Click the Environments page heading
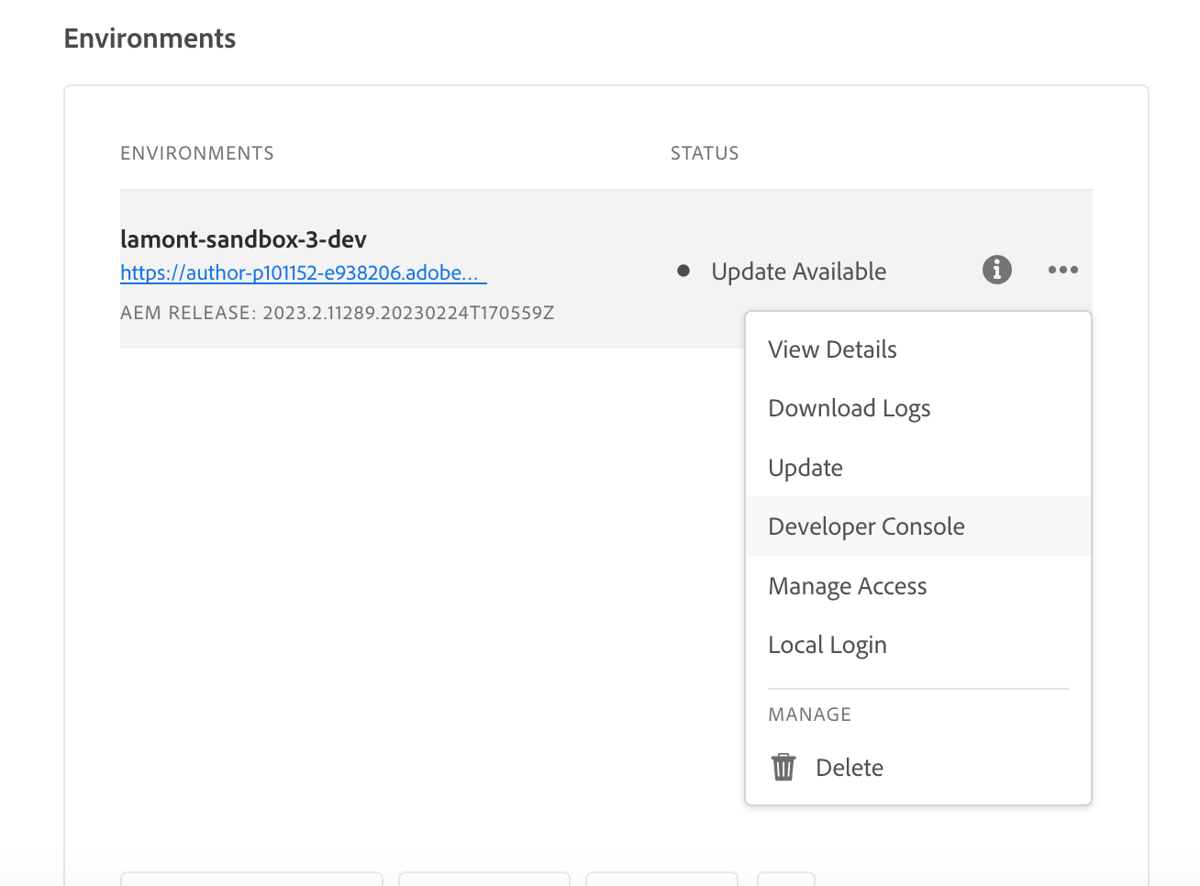This screenshot has height=886, width=1200. [x=149, y=37]
